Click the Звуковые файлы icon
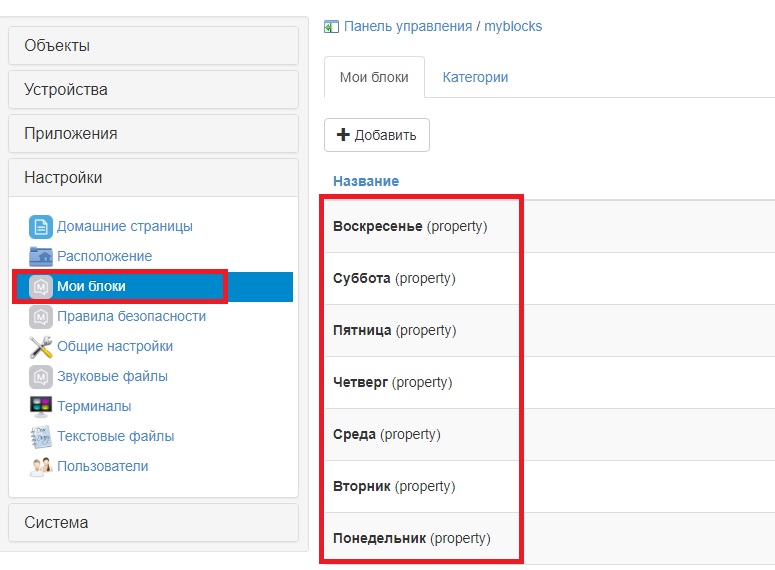The image size is (775, 570). pyautogui.click(x=40, y=376)
